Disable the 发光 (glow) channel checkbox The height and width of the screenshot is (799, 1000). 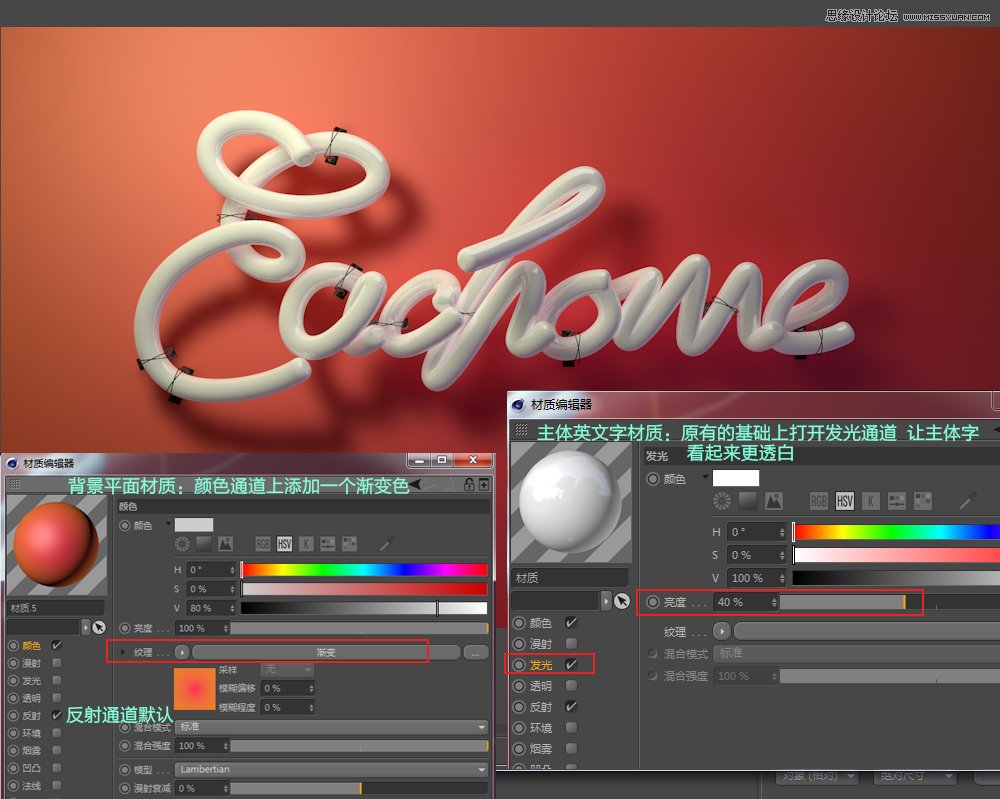[572, 664]
